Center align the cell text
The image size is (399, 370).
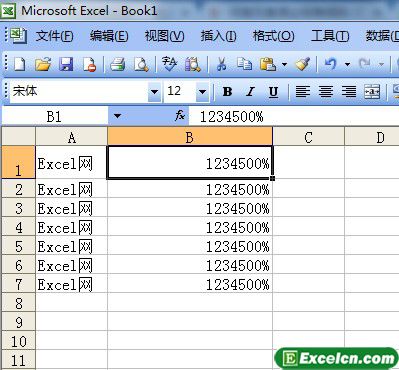click(x=326, y=91)
